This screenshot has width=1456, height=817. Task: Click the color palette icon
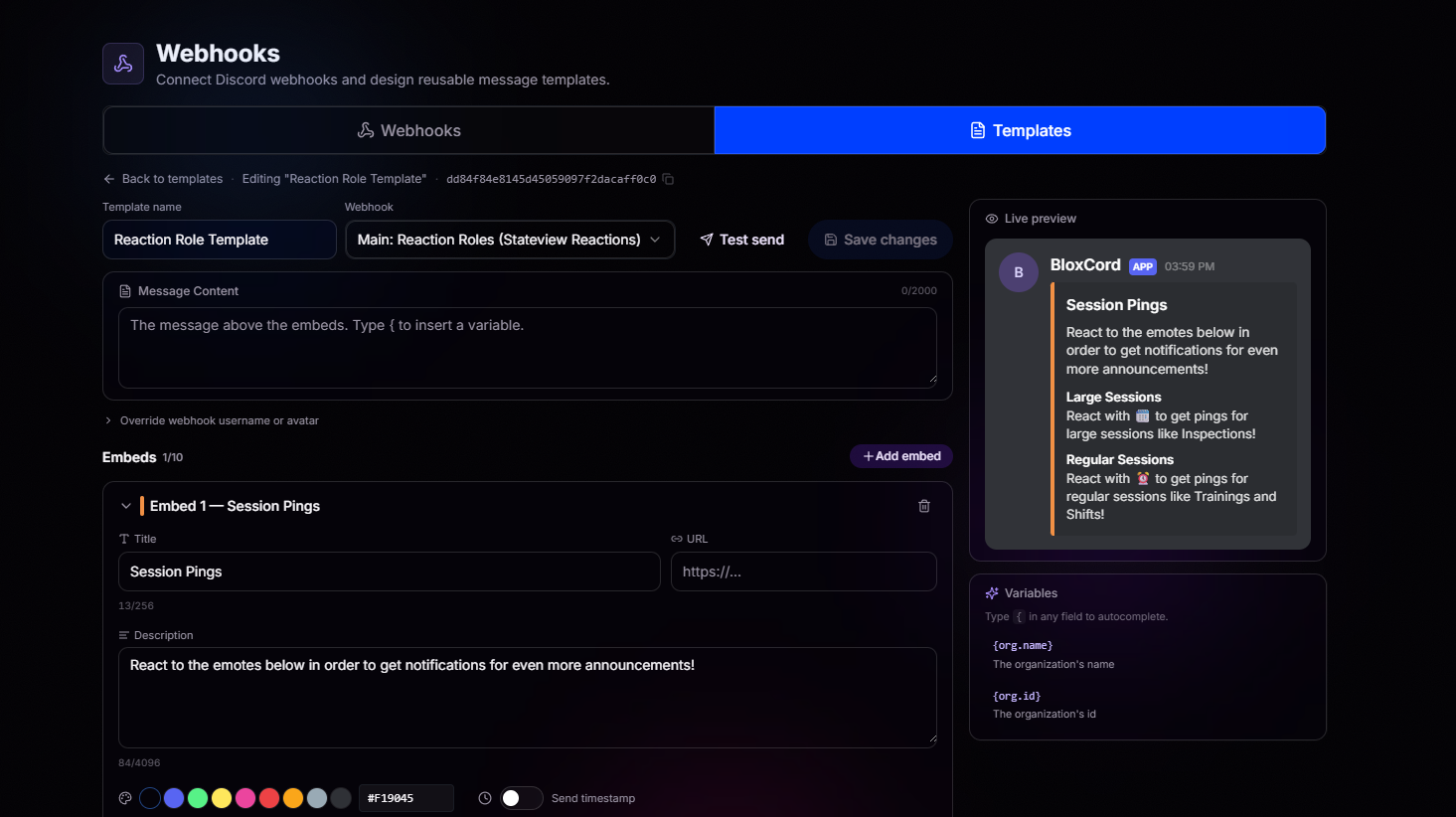pos(125,798)
